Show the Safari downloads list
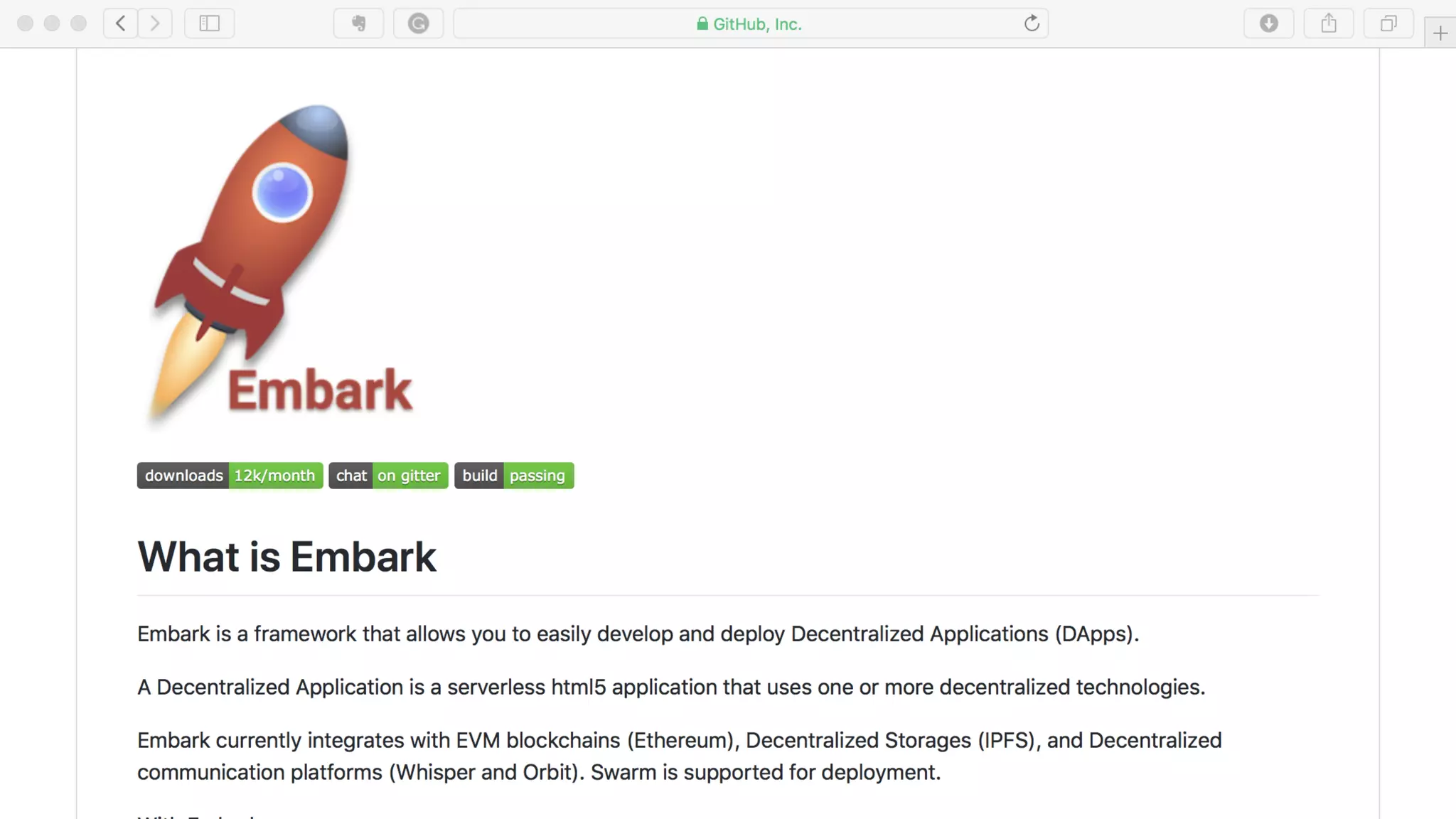1456x819 pixels. tap(1268, 23)
